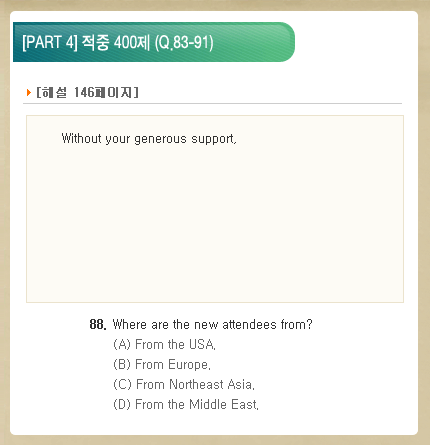Click the question number 88
The image size is (430, 445).
pyautogui.click(x=98, y=324)
